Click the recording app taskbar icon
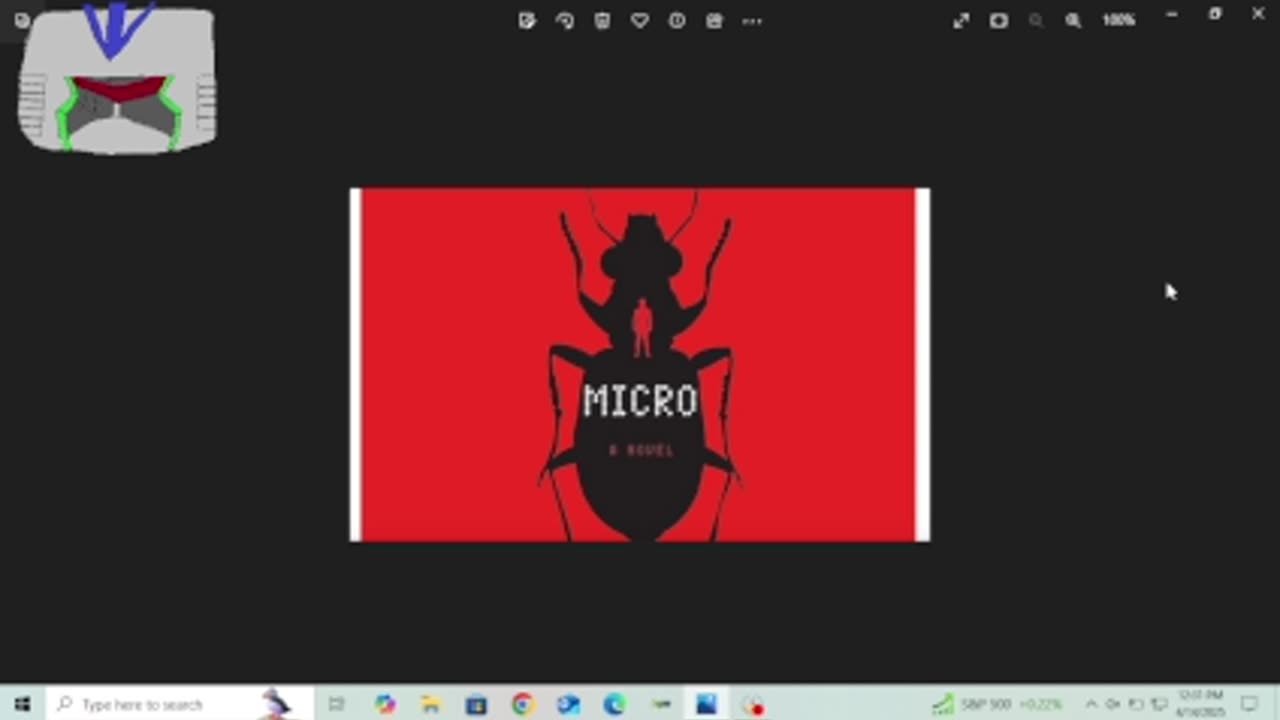Image resolution: width=1280 pixels, height=720 pixels. [x=752, y=704]
